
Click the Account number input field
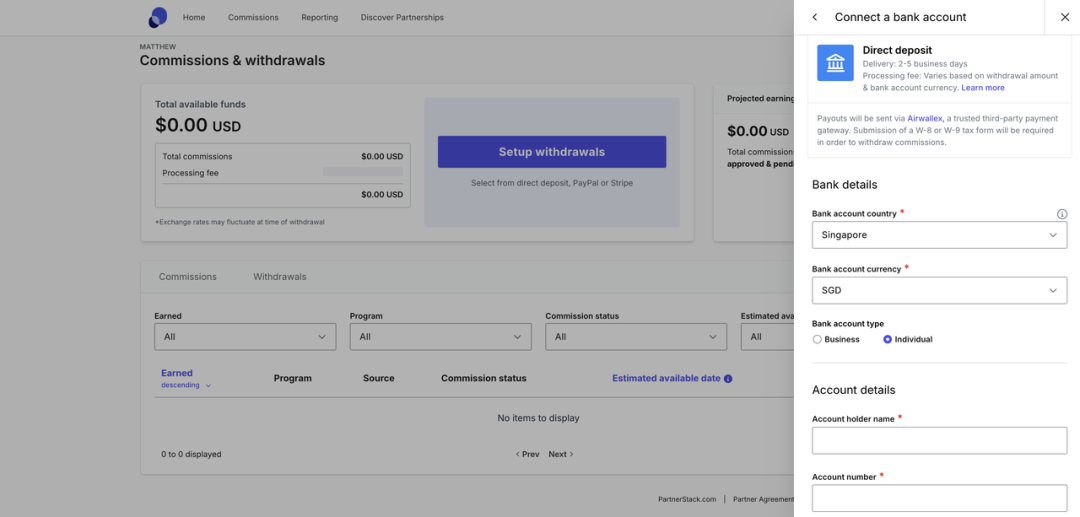(939, 498)
